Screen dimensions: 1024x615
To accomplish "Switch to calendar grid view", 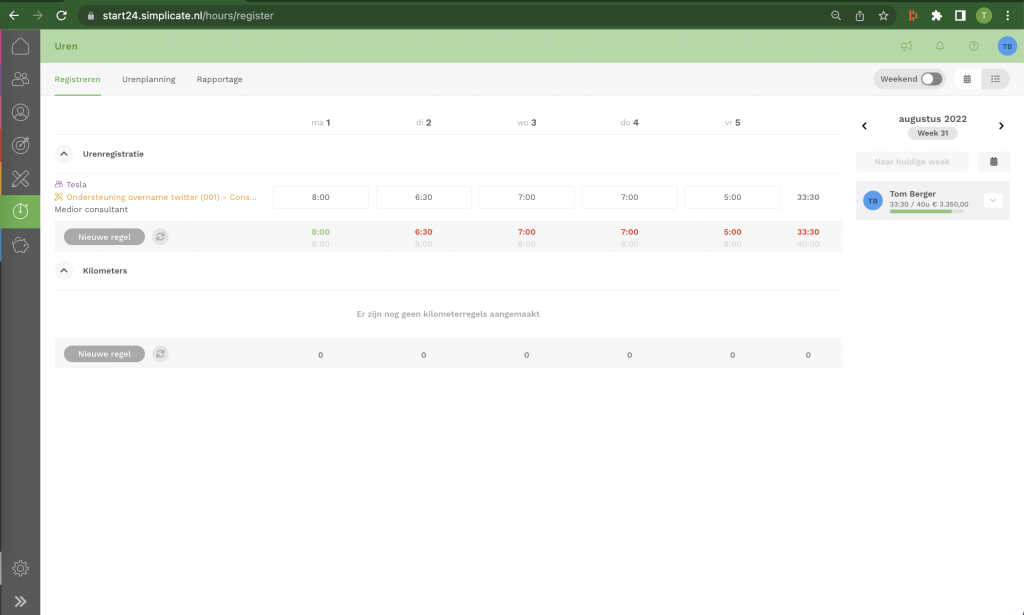I will coord(967,79).
